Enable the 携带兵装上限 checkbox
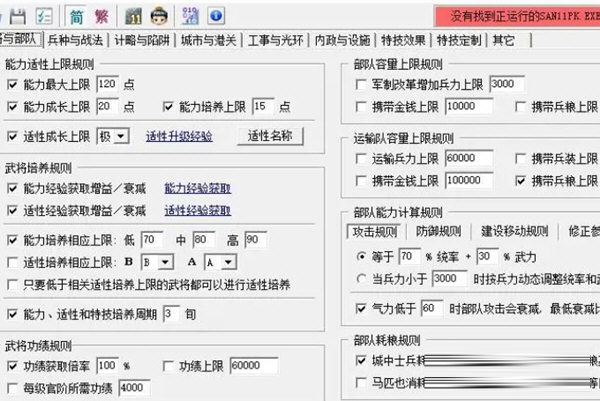The width and height of the screenshot is (600, 401). click(x=520, y=158)
